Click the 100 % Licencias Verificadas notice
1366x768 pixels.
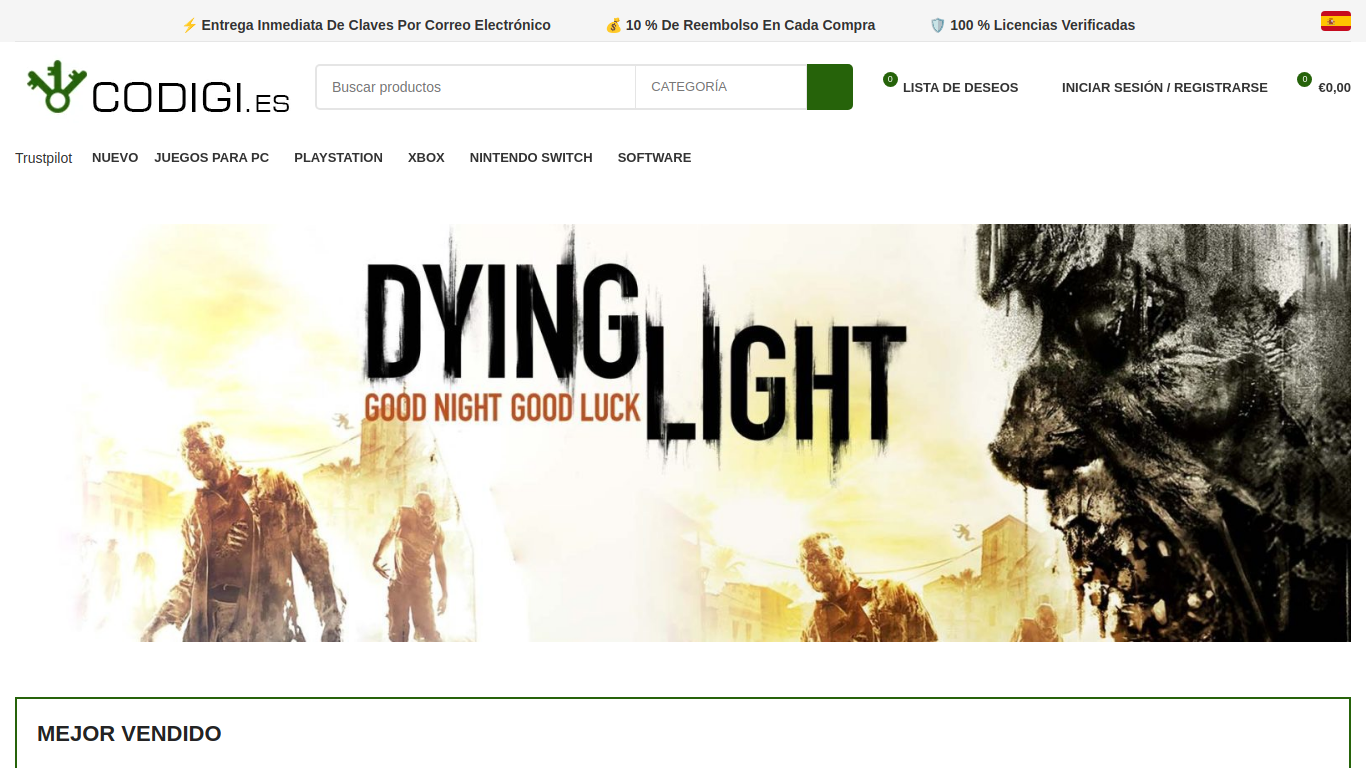pyautogui.click(x=1032, y=25)
